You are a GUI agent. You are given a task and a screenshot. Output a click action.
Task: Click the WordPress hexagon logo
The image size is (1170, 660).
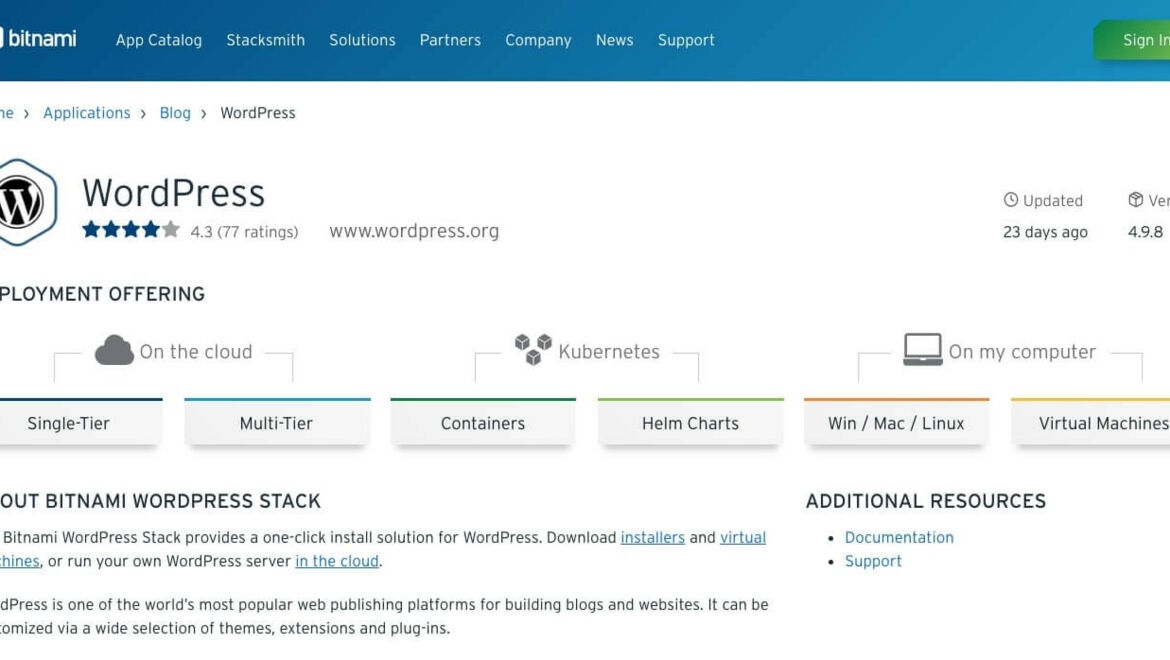pos(28,202)
